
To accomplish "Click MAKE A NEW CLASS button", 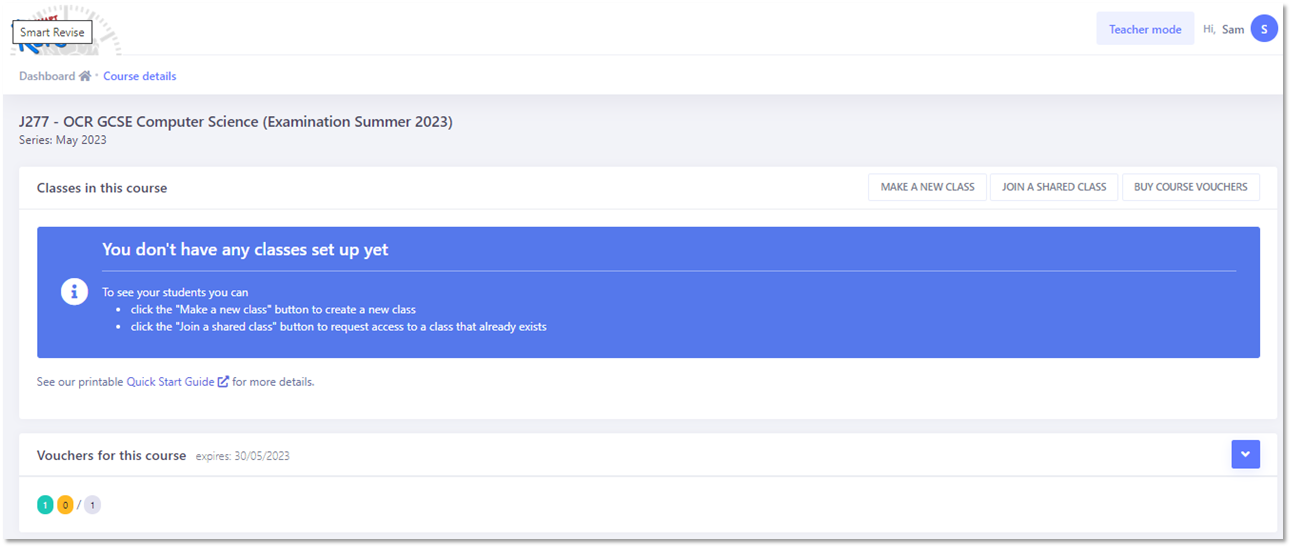I will (927, 187).
